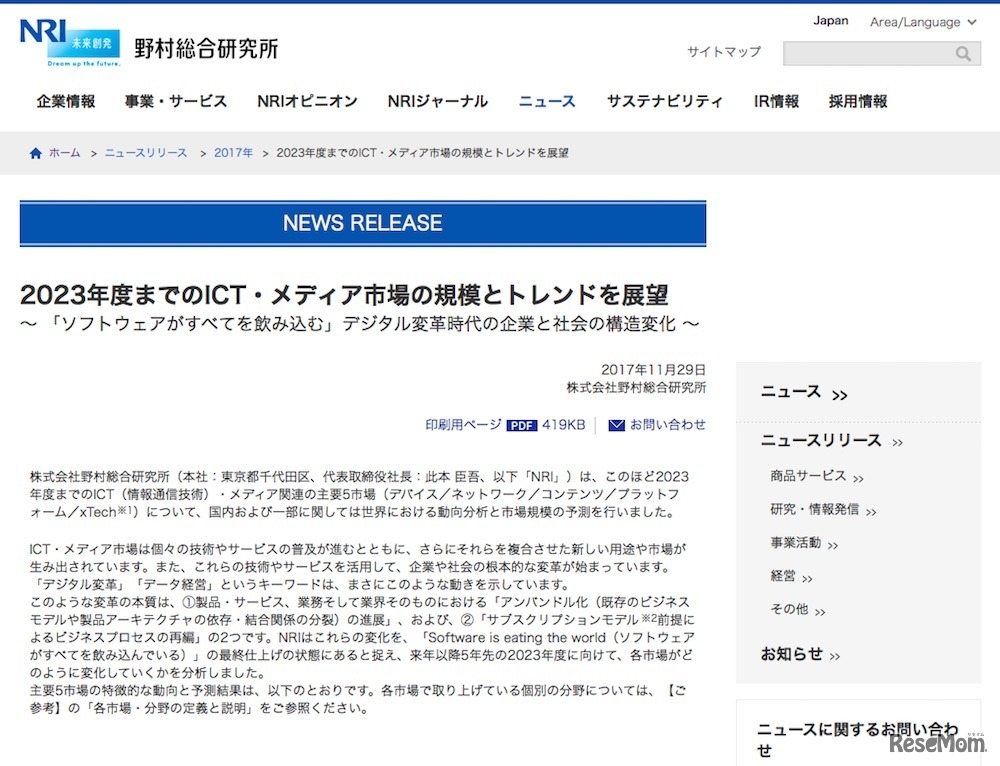Click the arrow beside 事業活動

tap(833, 545)
